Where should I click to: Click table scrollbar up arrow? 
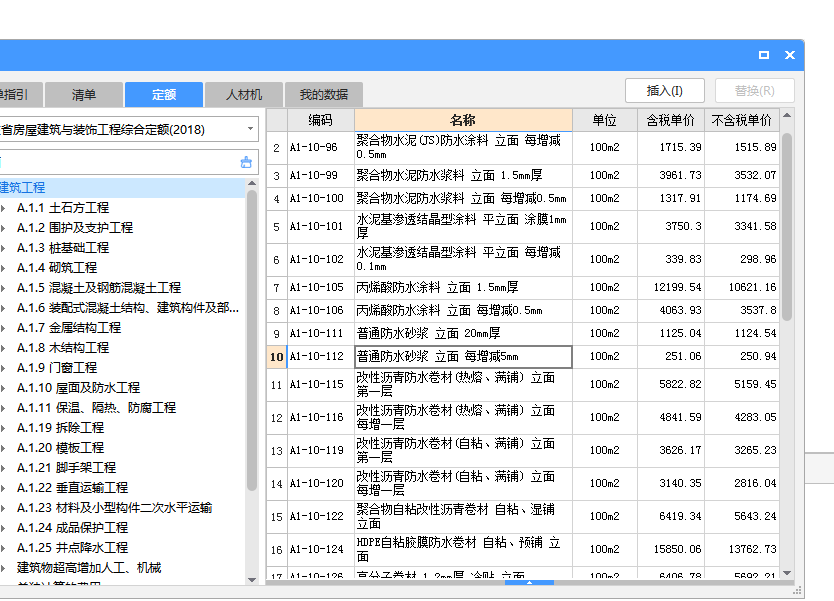(787, 115)
